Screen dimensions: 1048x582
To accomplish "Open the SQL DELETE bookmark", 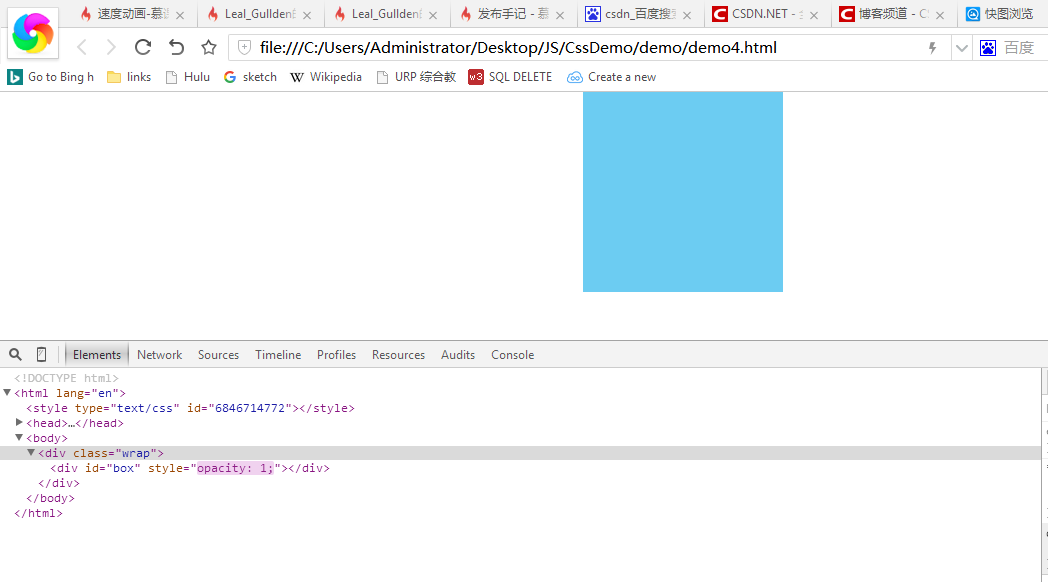I will [x=511, y=77].
